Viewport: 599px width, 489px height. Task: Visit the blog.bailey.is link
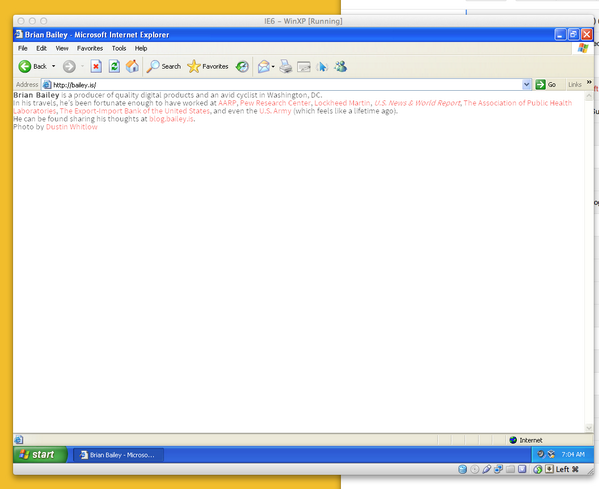tap(171, 119)
